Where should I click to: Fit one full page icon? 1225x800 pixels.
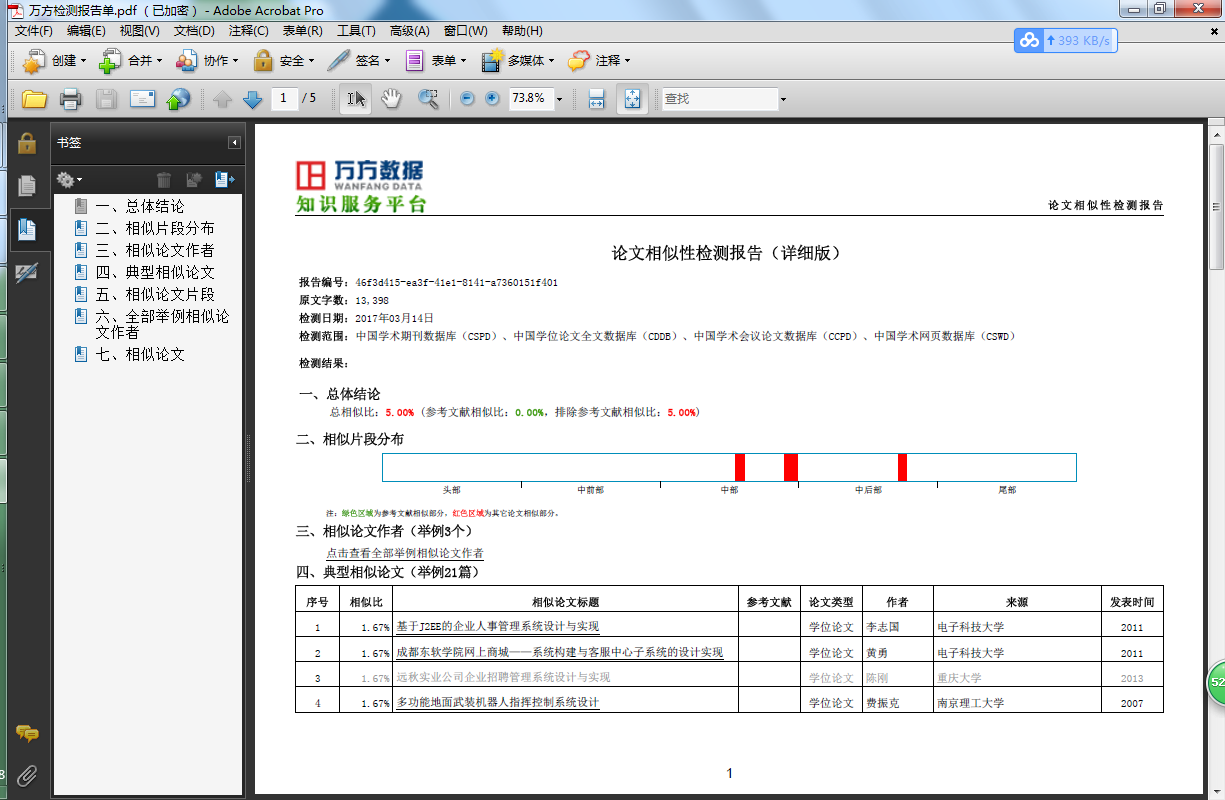[632, 99]
